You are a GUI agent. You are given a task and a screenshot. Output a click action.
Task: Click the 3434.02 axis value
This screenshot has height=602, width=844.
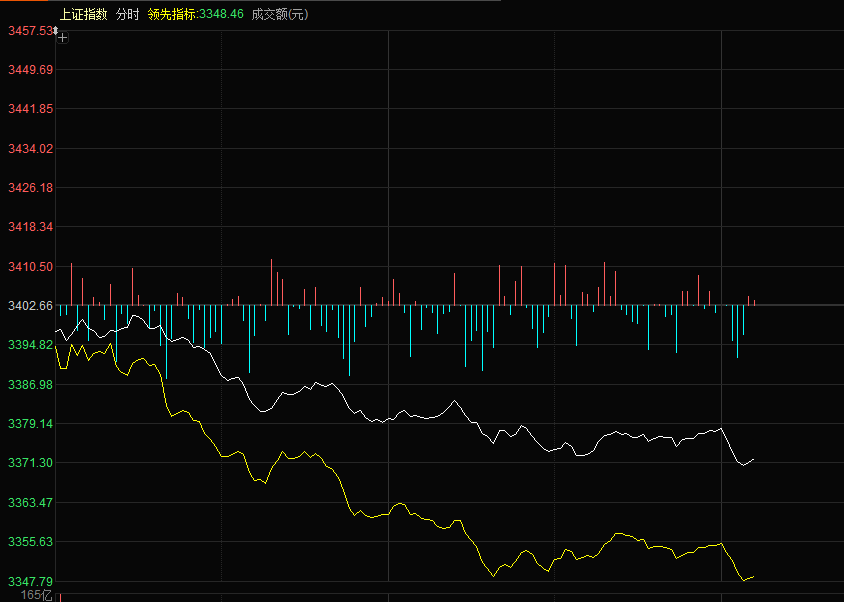click(31, 149)
